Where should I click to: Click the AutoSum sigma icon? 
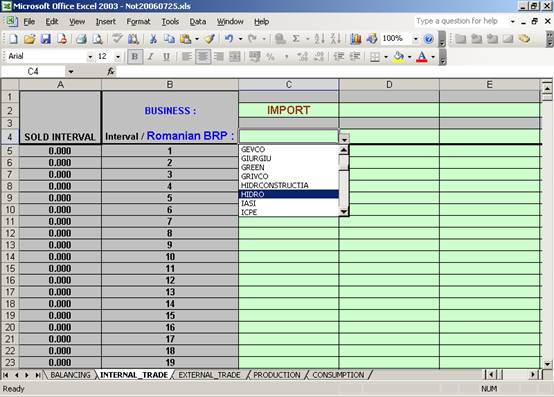click(296, 39)
